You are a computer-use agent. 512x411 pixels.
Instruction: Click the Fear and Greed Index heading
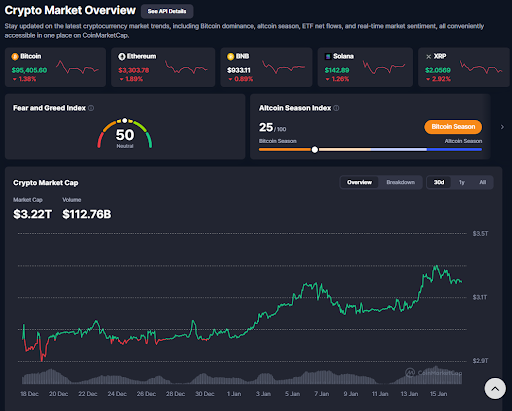click(x=49, y=108)
